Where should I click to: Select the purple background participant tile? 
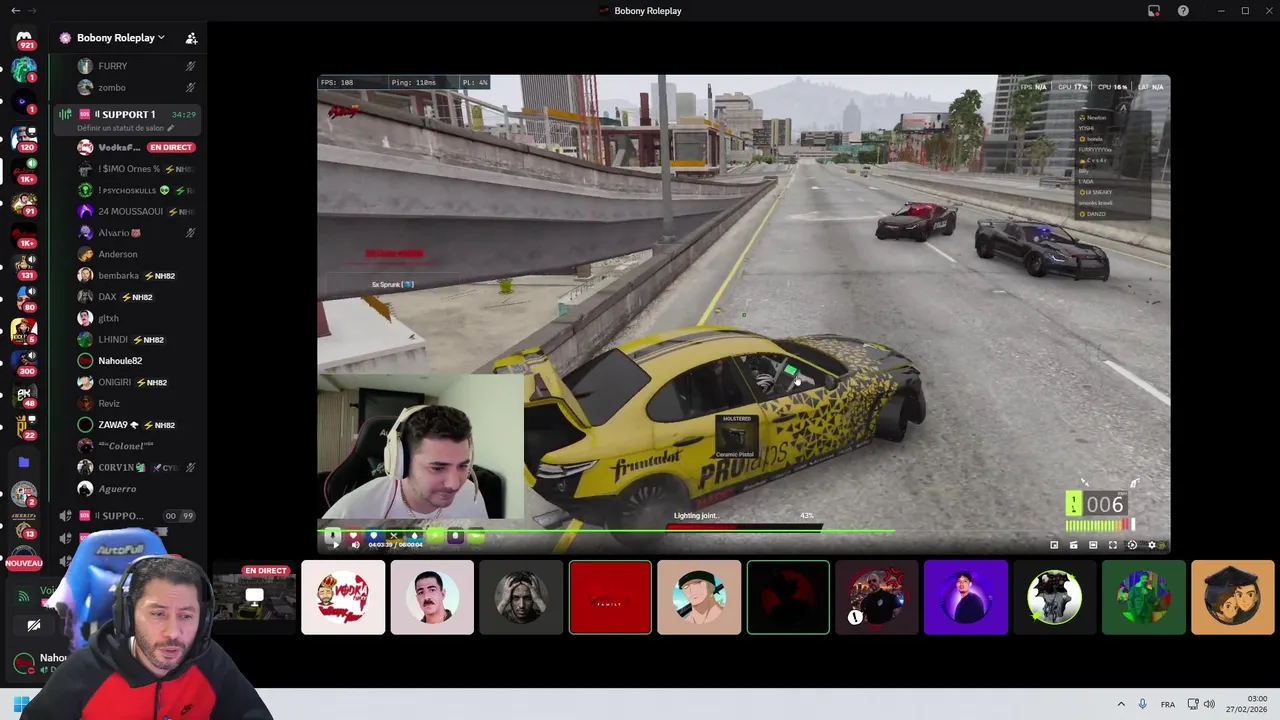(x=966, y=597)
